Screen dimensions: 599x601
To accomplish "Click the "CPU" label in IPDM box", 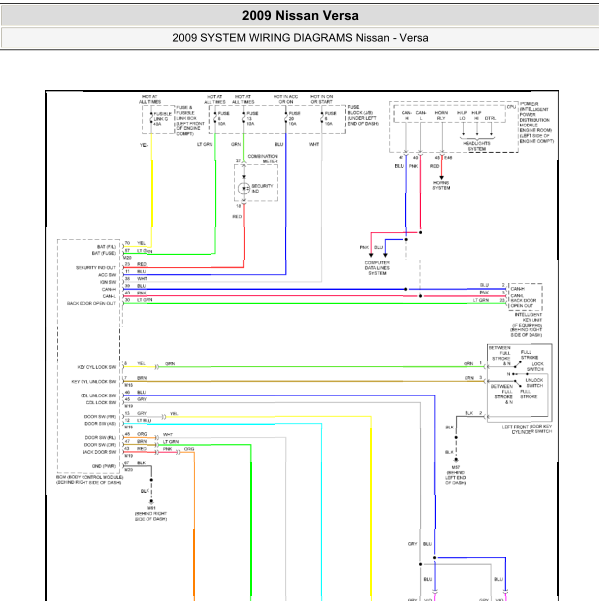I will pyautogui.click(x=512, y=107).
